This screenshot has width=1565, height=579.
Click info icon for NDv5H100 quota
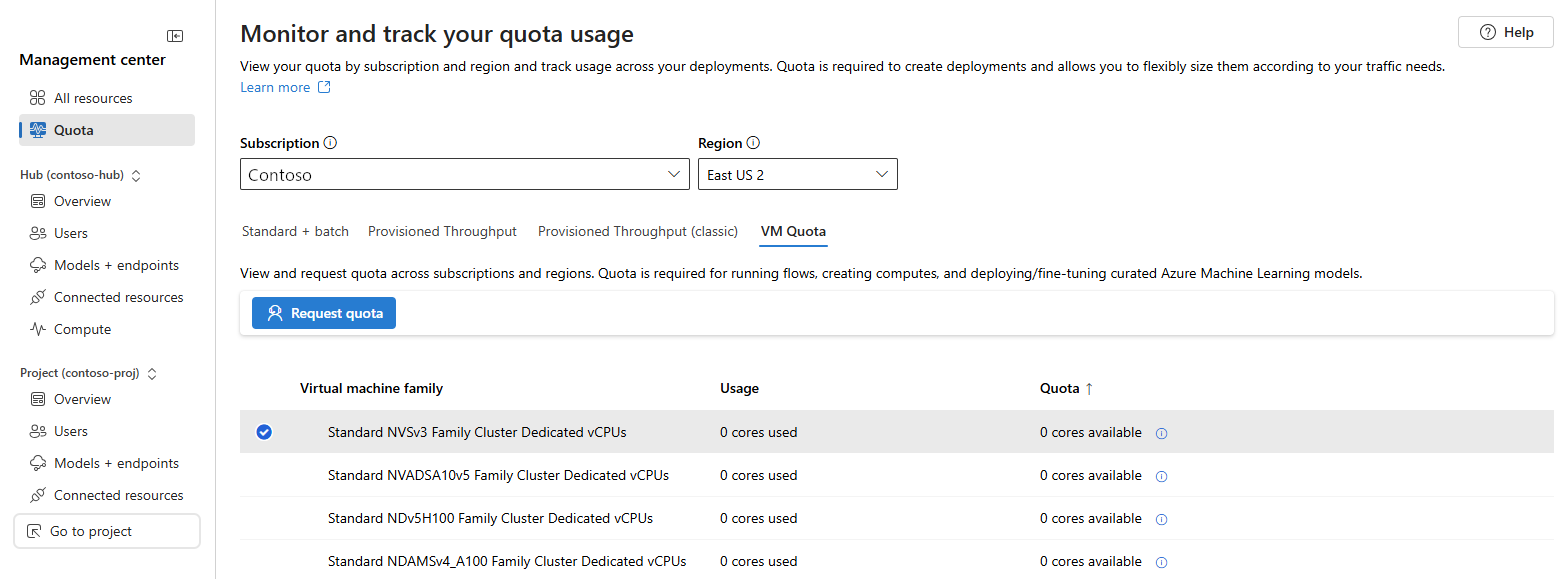[1162, 519]
